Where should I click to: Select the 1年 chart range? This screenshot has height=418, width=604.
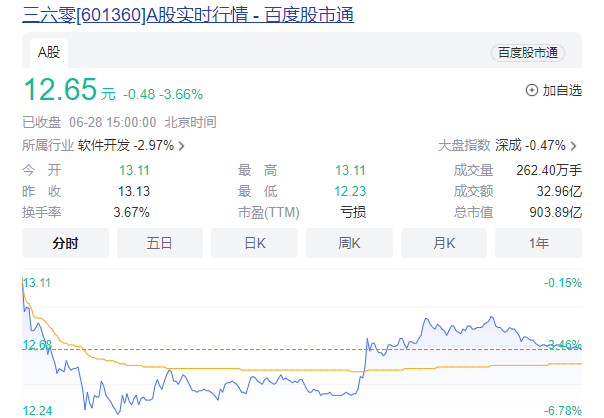click(x=538, y=243)
